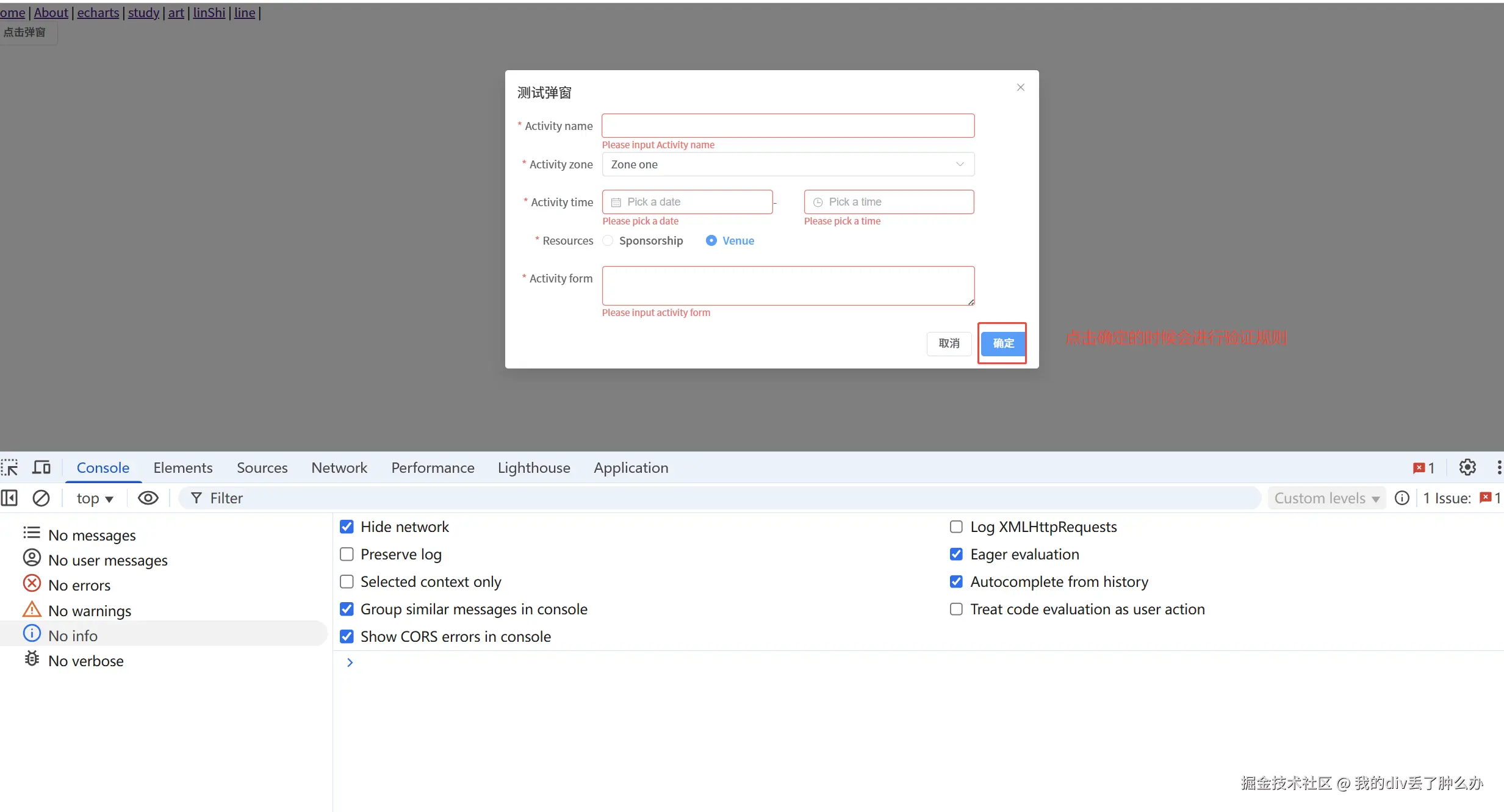Enable the Preserve log checkbox
Viewport: 1504px width, 812px height.
click(347, 555)
